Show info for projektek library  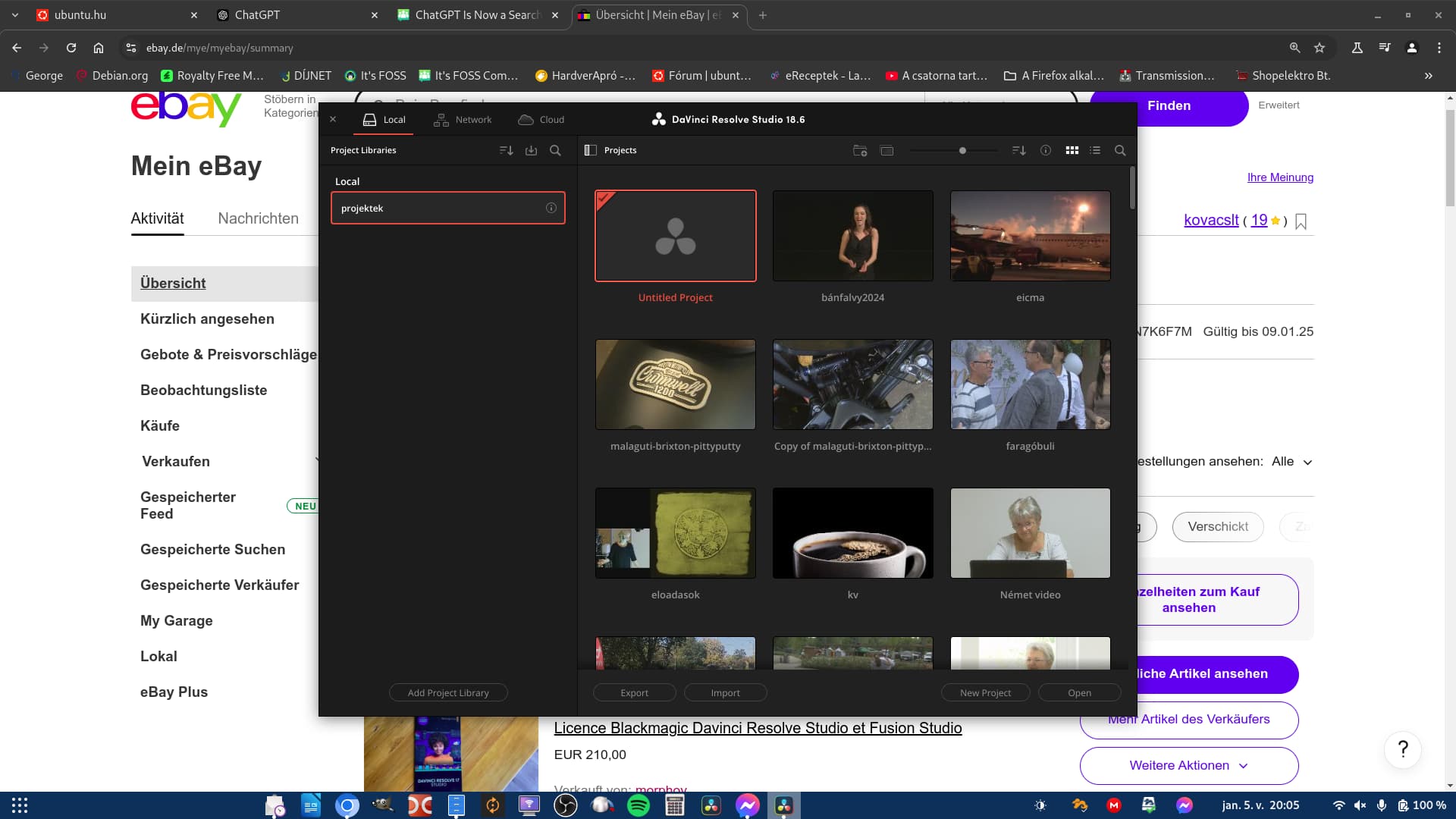[x=551, y=208]
